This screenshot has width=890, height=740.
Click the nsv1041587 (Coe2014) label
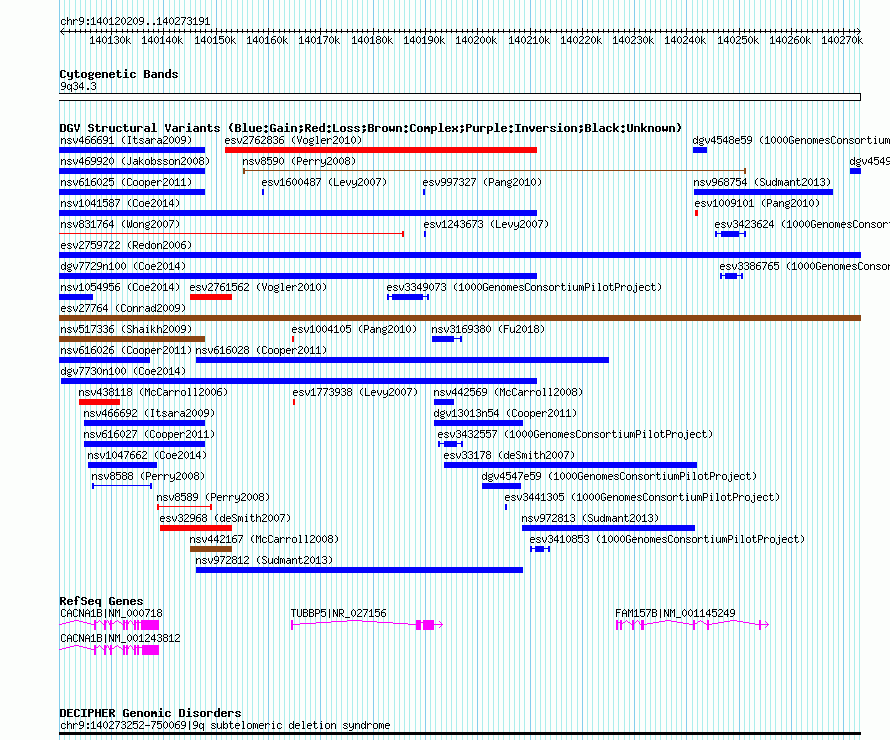pyautogui.click(x=120, y=203)
